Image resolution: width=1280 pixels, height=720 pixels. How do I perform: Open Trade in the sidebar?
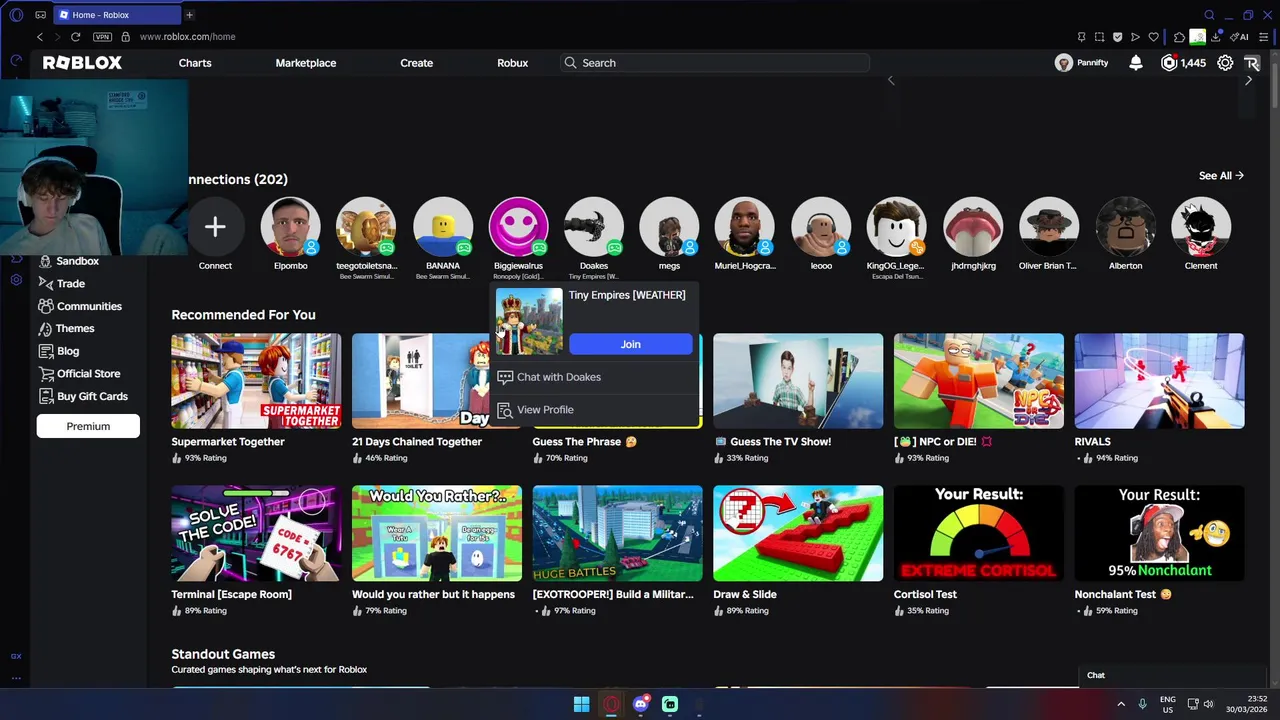click(62, 284)
